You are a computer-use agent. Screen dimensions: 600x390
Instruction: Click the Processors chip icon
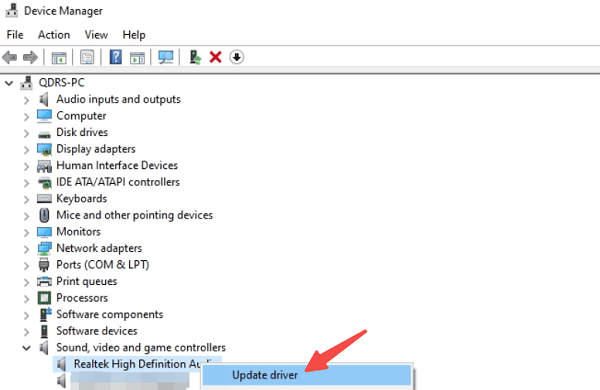[44, 298]
